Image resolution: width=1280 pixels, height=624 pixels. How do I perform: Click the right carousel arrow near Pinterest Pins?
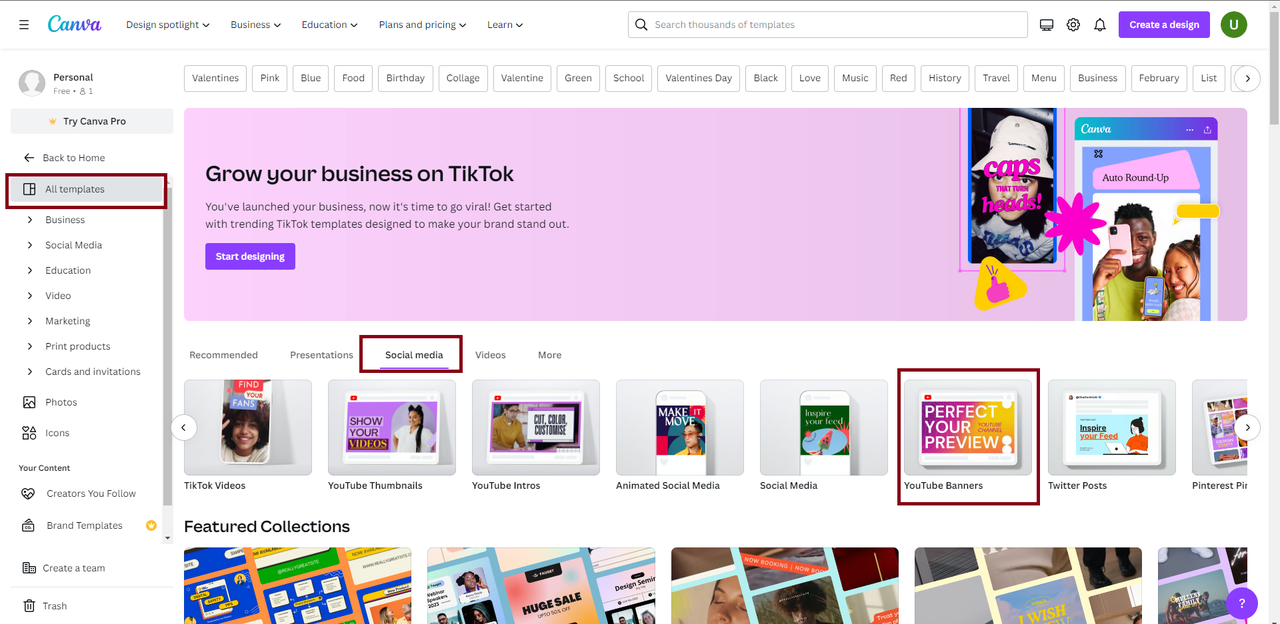[x=1246, y=428]
